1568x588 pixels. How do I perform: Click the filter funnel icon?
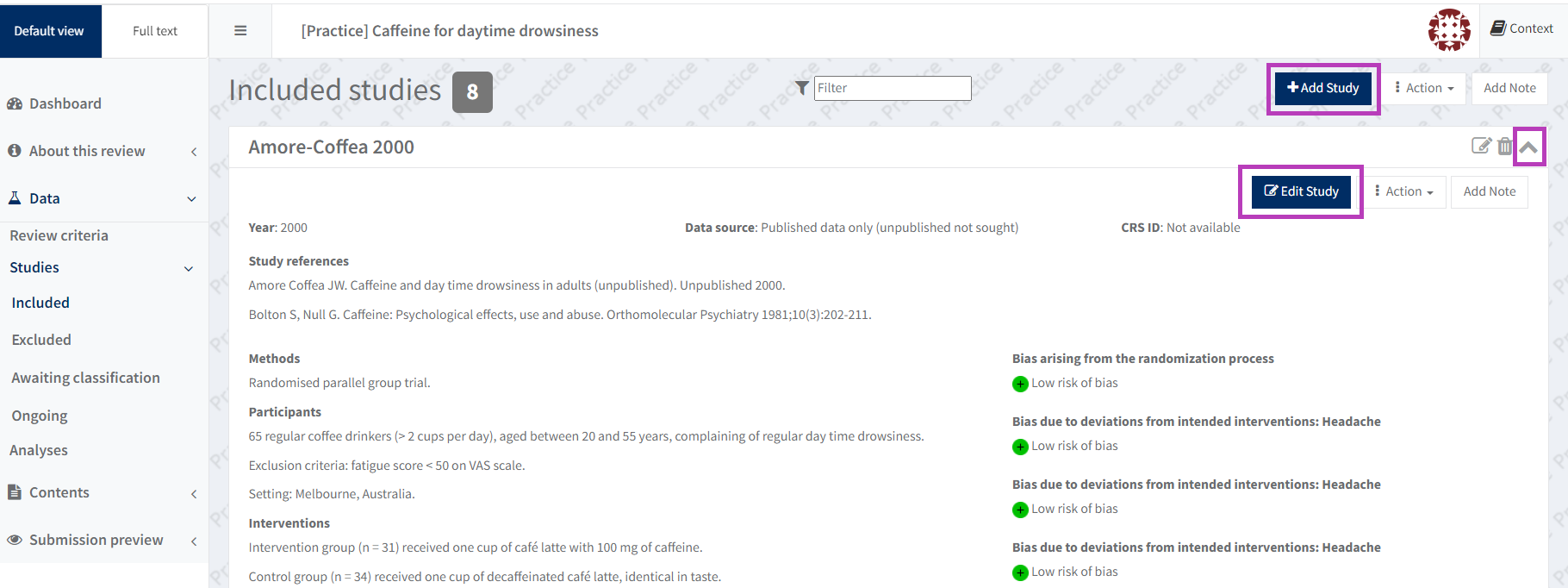[x=802, y=88]
